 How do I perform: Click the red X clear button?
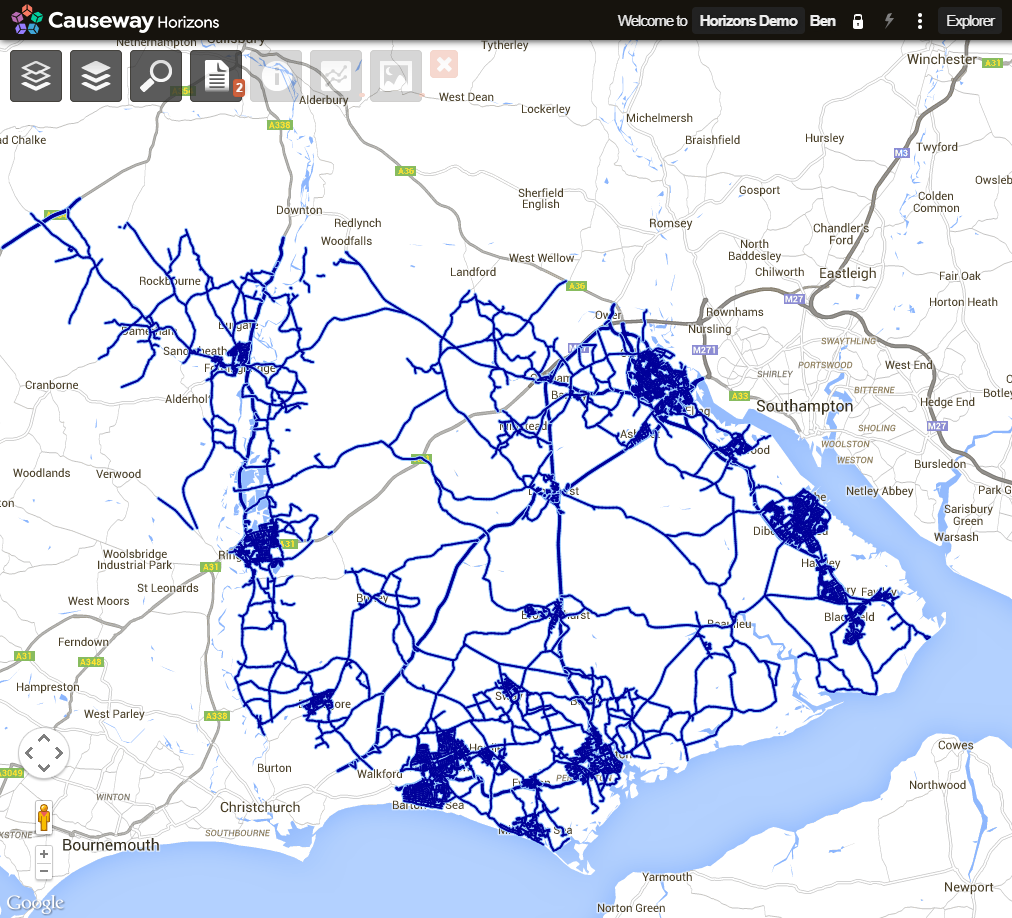(x=444, y=65)
